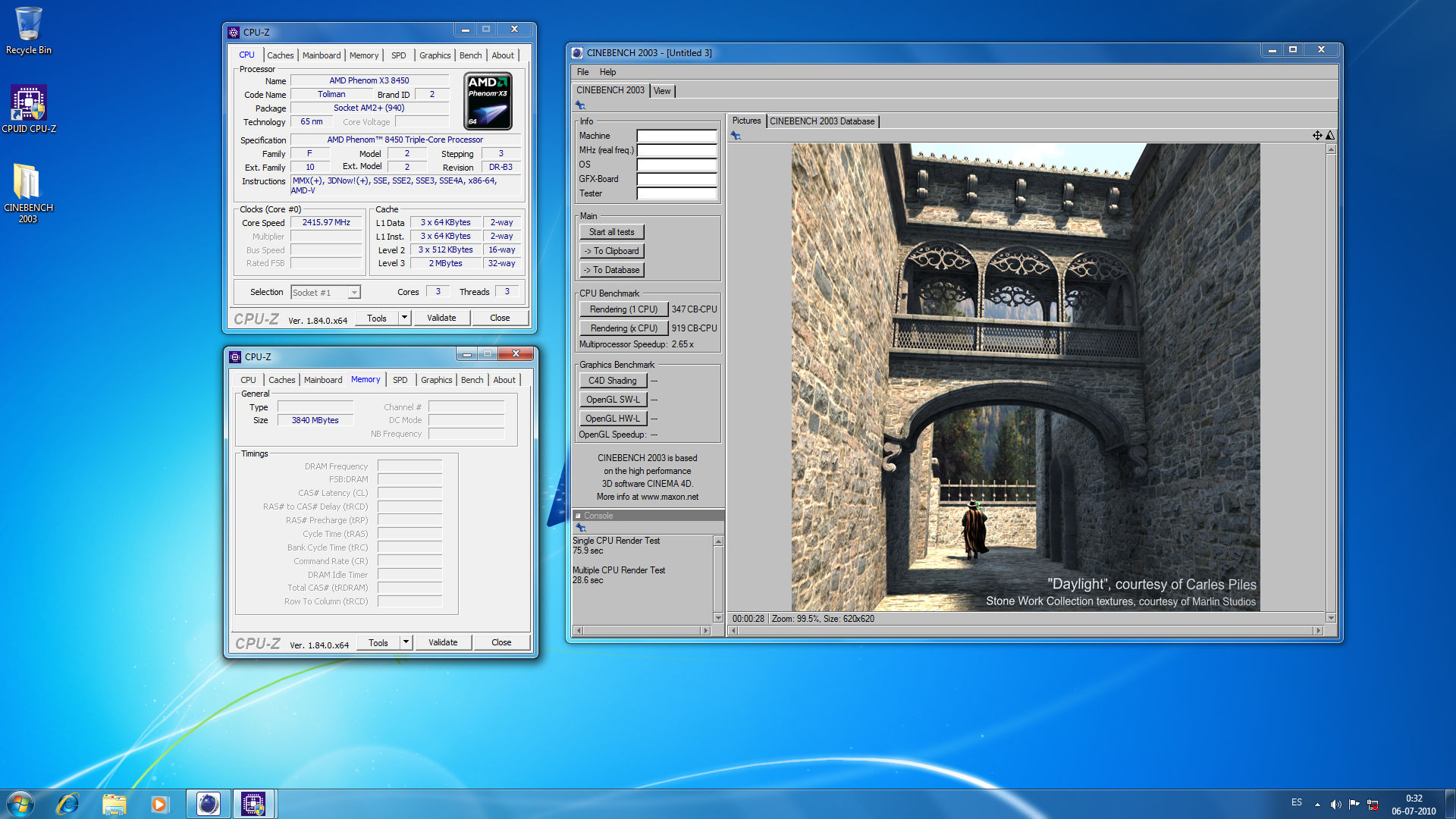Open the CINEBENCH 2003 Database tab
Screen dimensions: 1456x819
tap(822, 121)
